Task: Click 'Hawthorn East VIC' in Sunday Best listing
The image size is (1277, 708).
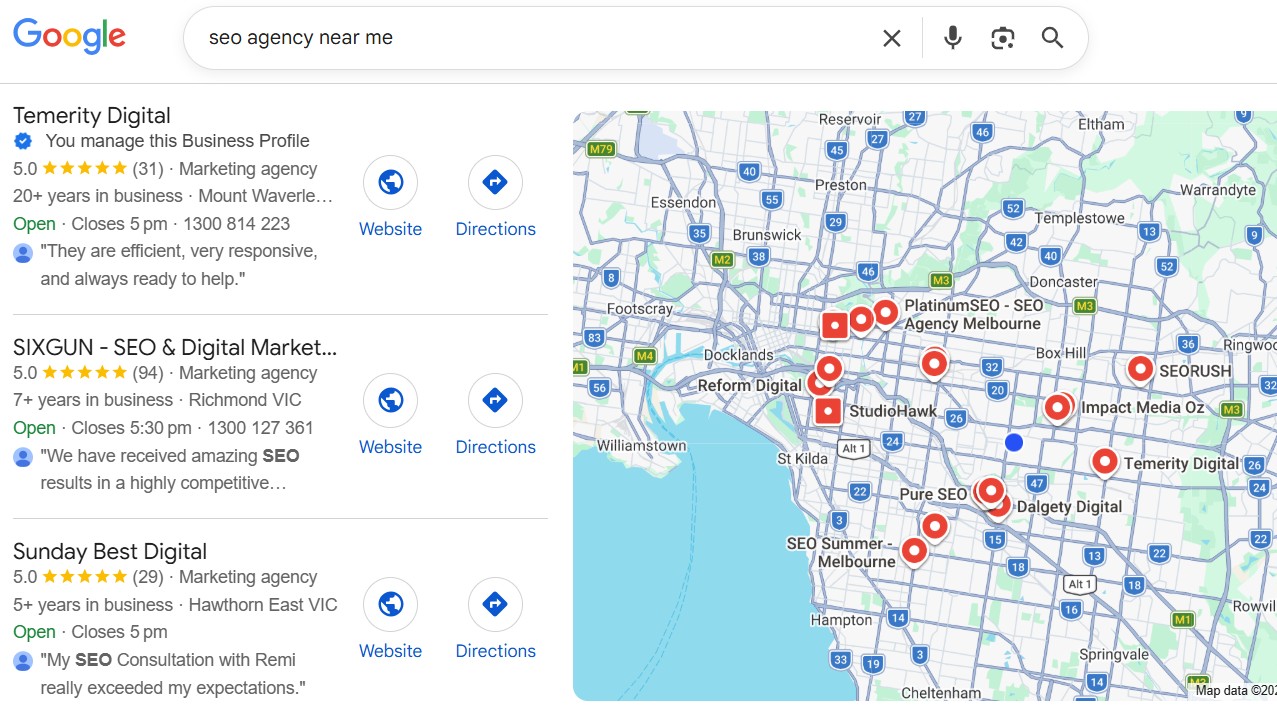Action: (263, 605)
